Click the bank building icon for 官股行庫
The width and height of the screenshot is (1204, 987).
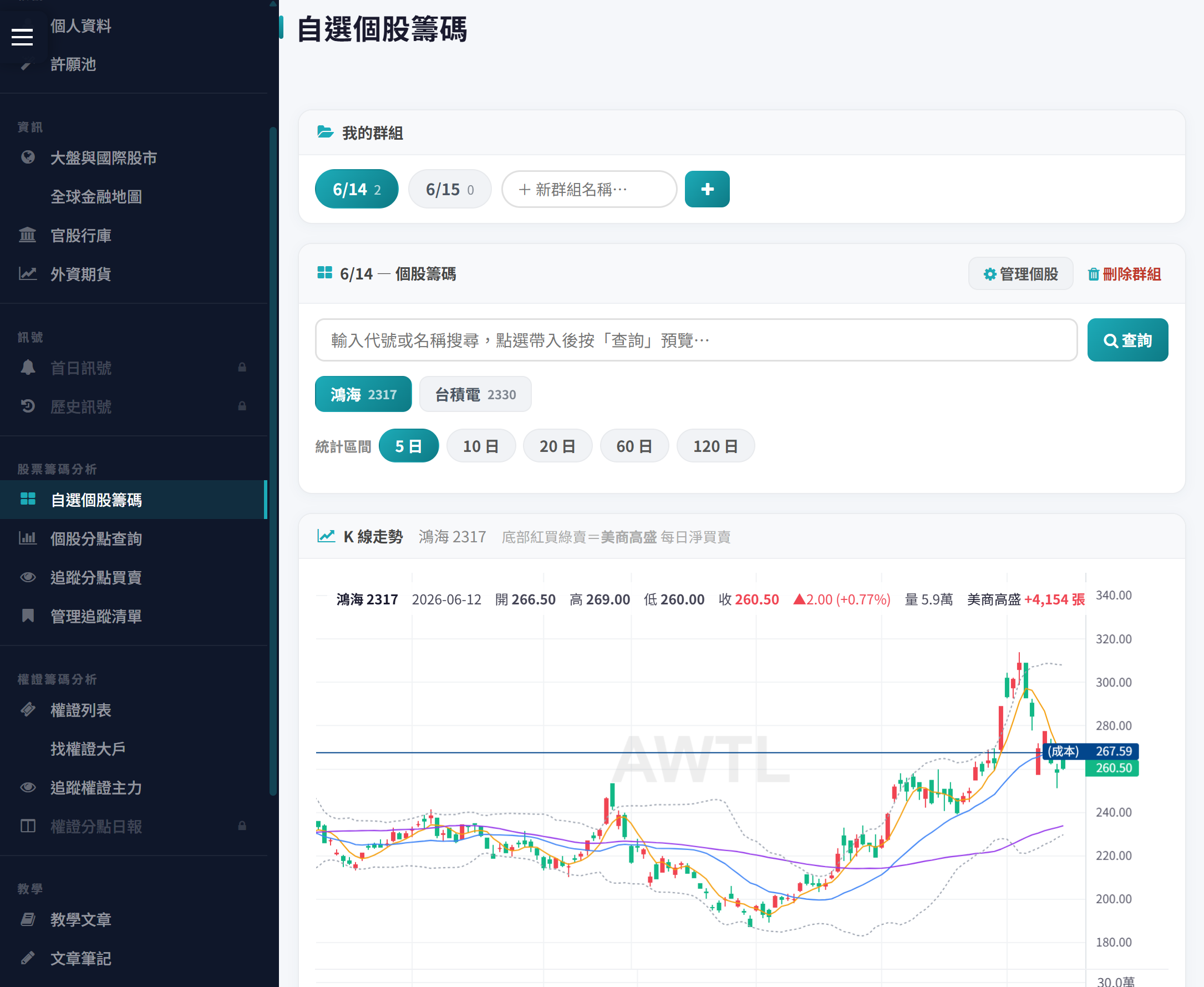27,235
